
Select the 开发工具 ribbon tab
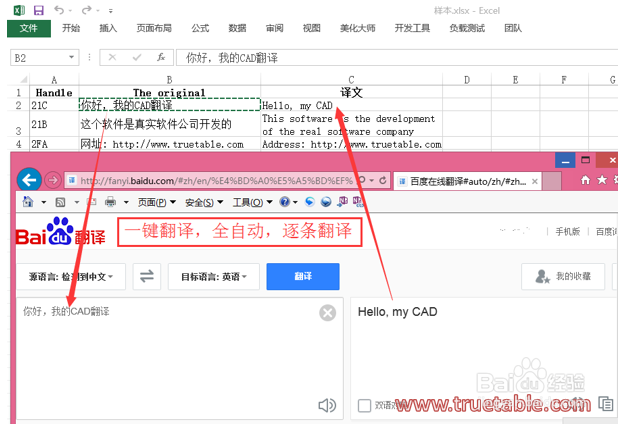[412, 28]
